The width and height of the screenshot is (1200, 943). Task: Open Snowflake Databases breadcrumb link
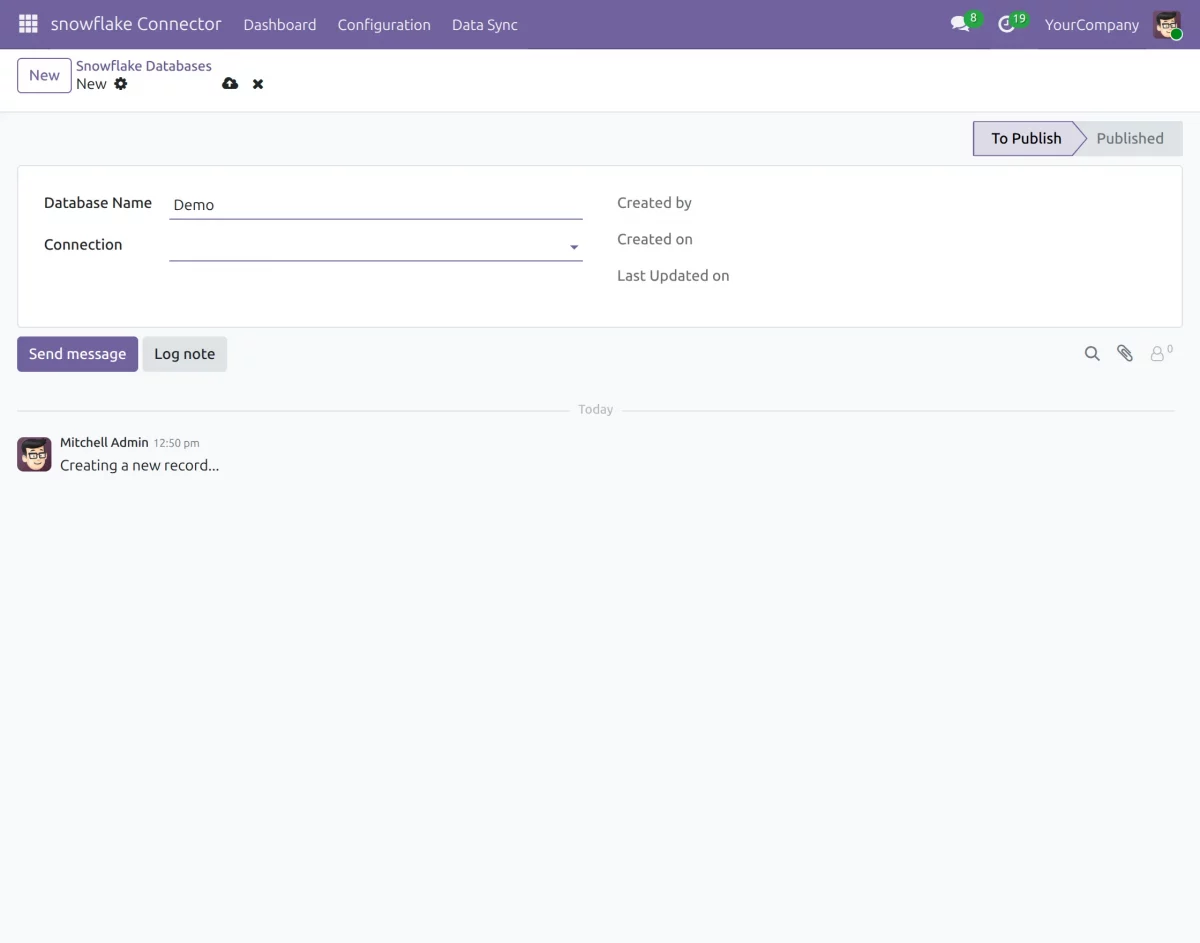pos(144,65)
